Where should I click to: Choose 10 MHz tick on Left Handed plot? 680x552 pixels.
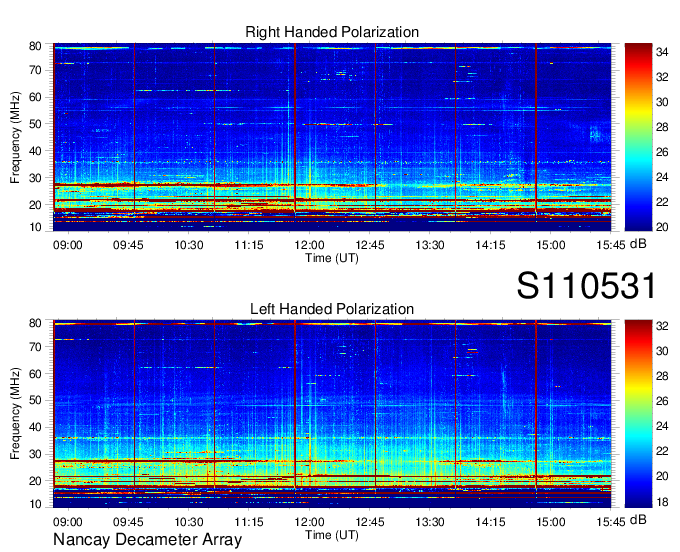coord(35,504)
